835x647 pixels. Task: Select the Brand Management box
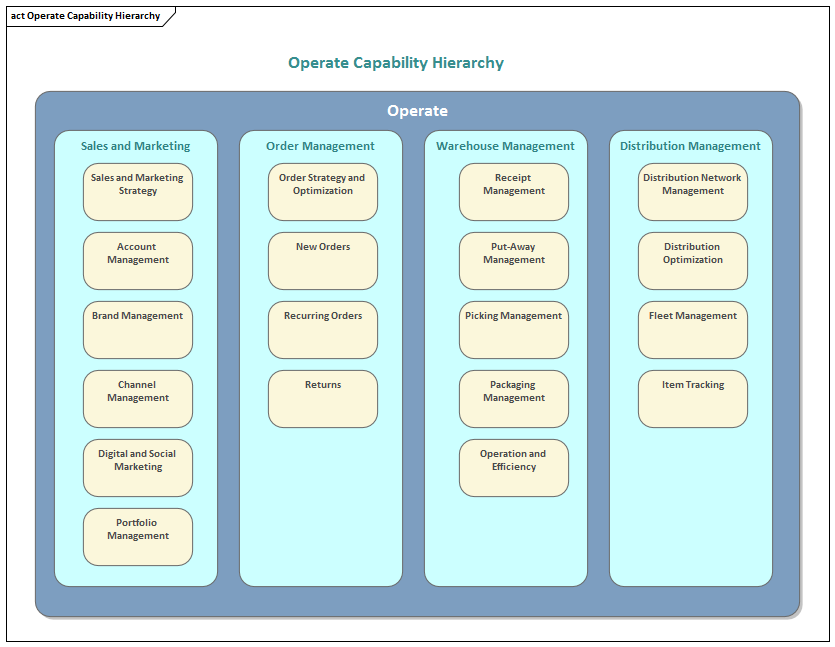[x=137, y=329]
